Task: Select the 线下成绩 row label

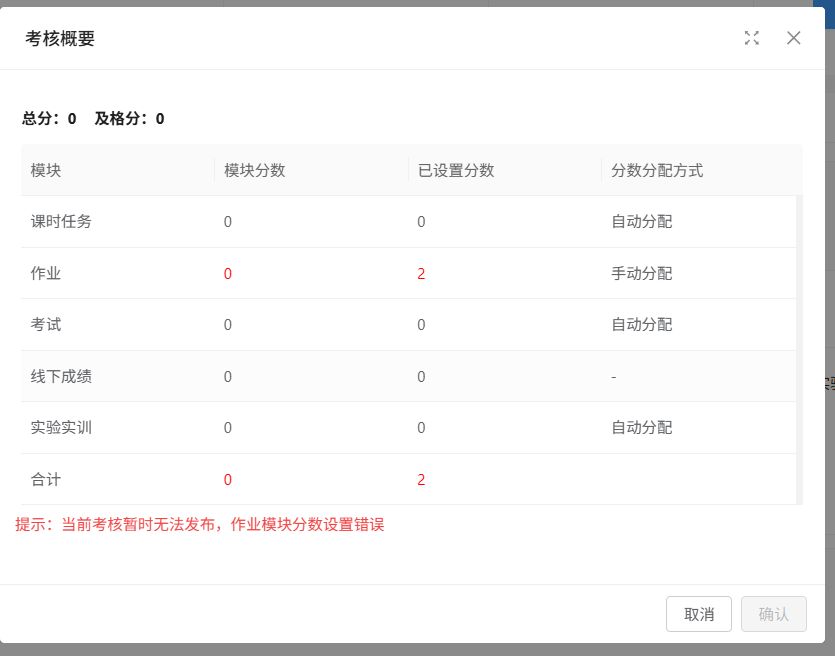Action: [x=61, y=376]
